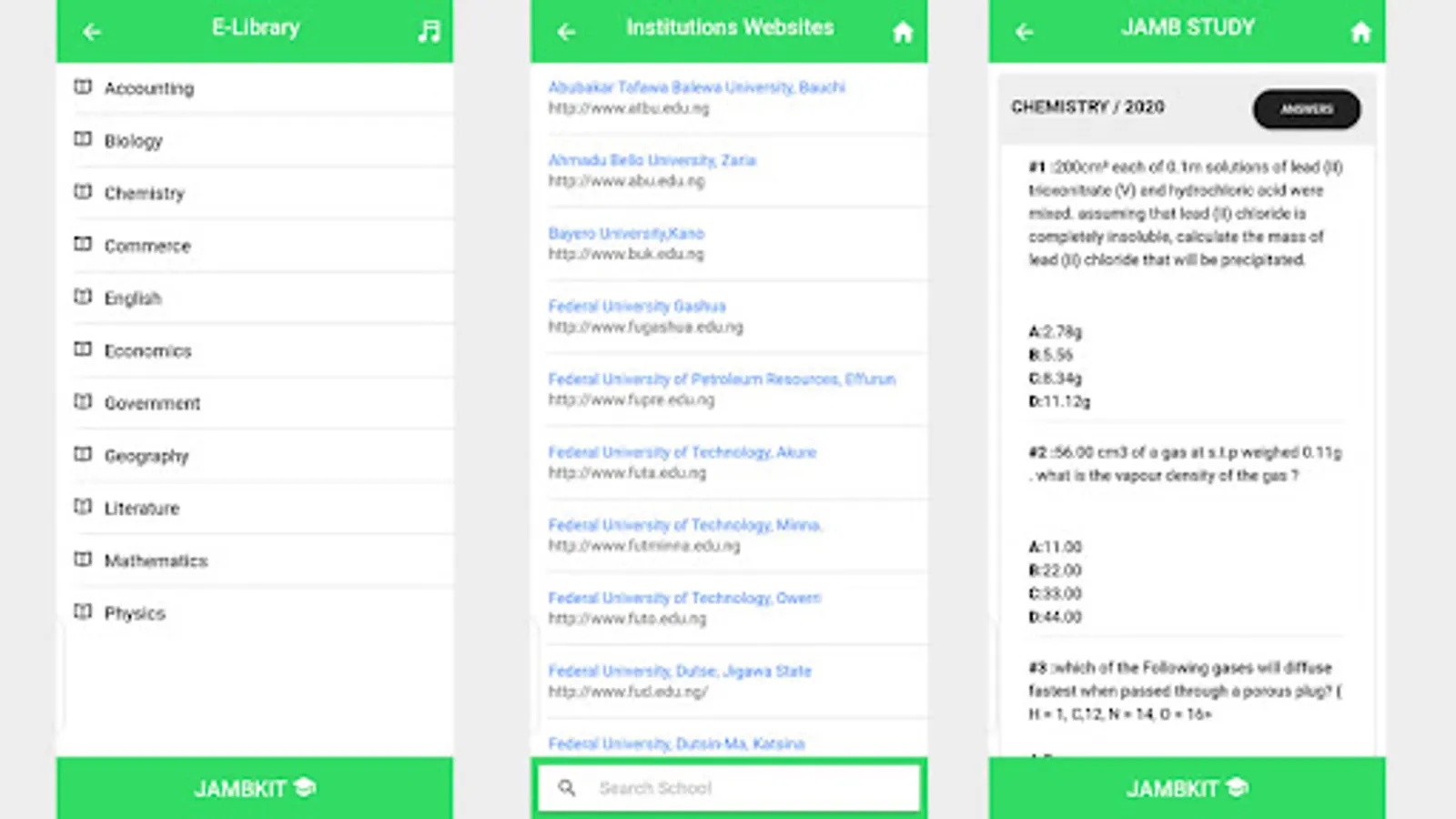Focus the Search School input field

pos(729,788)
